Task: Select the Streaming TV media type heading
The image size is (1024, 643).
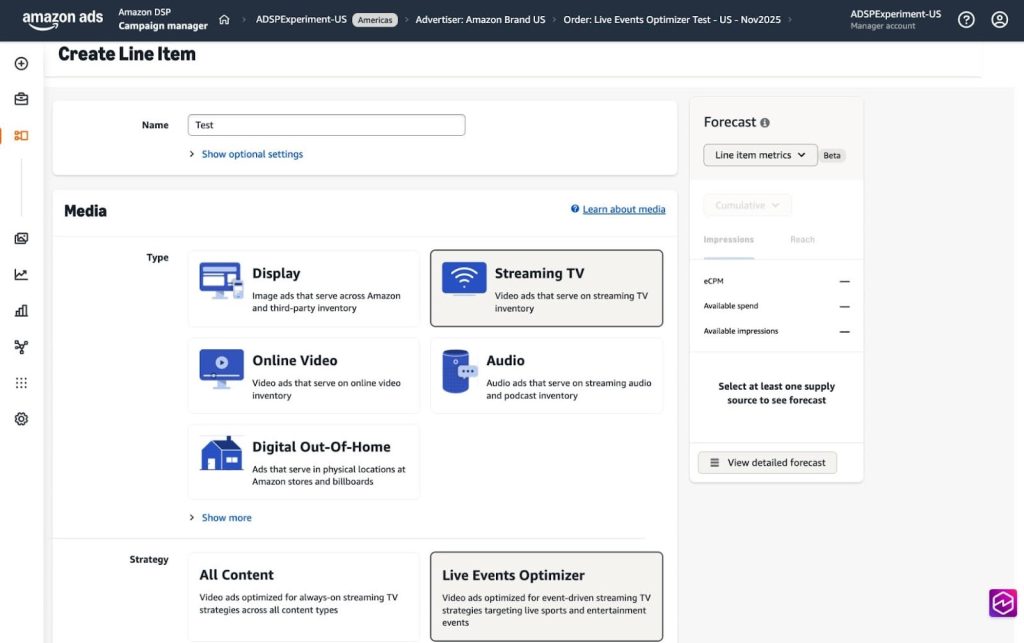Action: coord(539,274)
